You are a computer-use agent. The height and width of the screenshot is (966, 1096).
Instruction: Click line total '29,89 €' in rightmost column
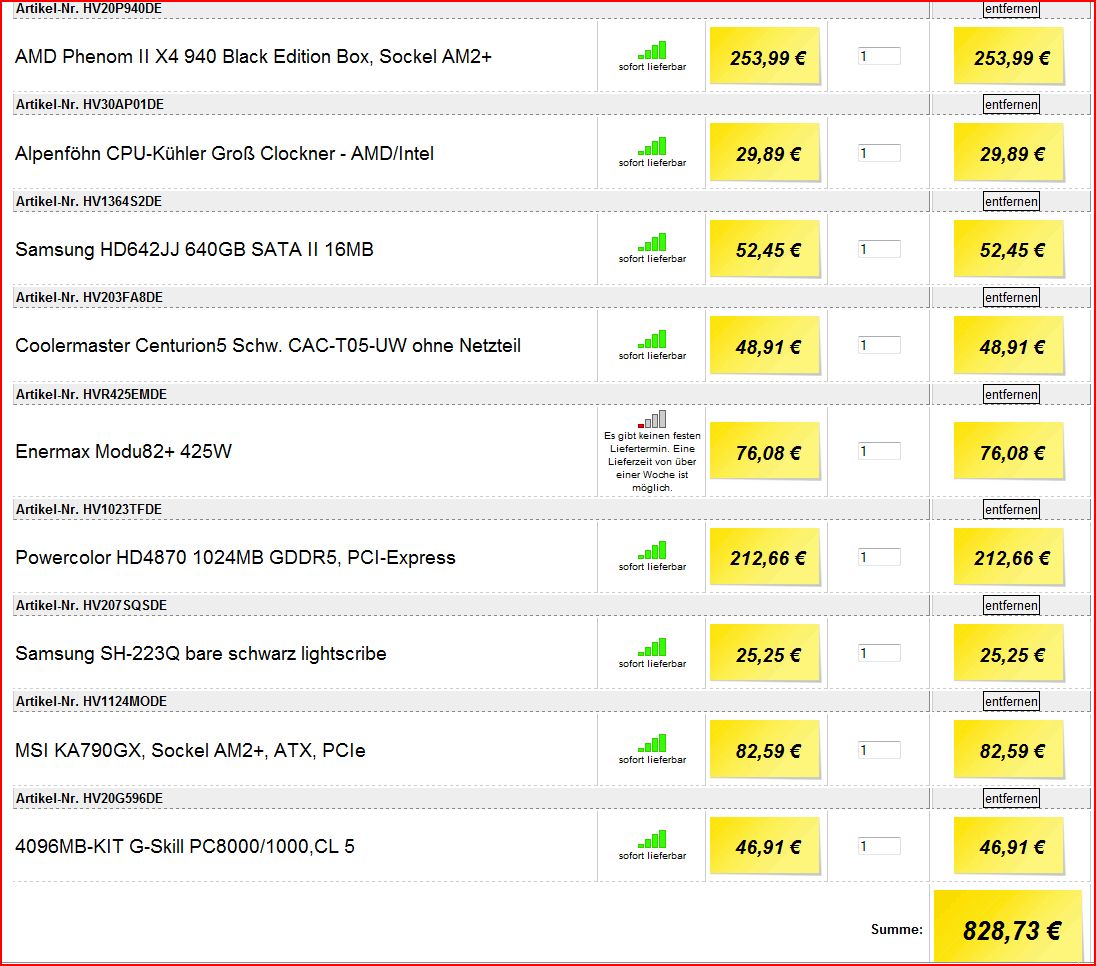tap(1011, 154)
